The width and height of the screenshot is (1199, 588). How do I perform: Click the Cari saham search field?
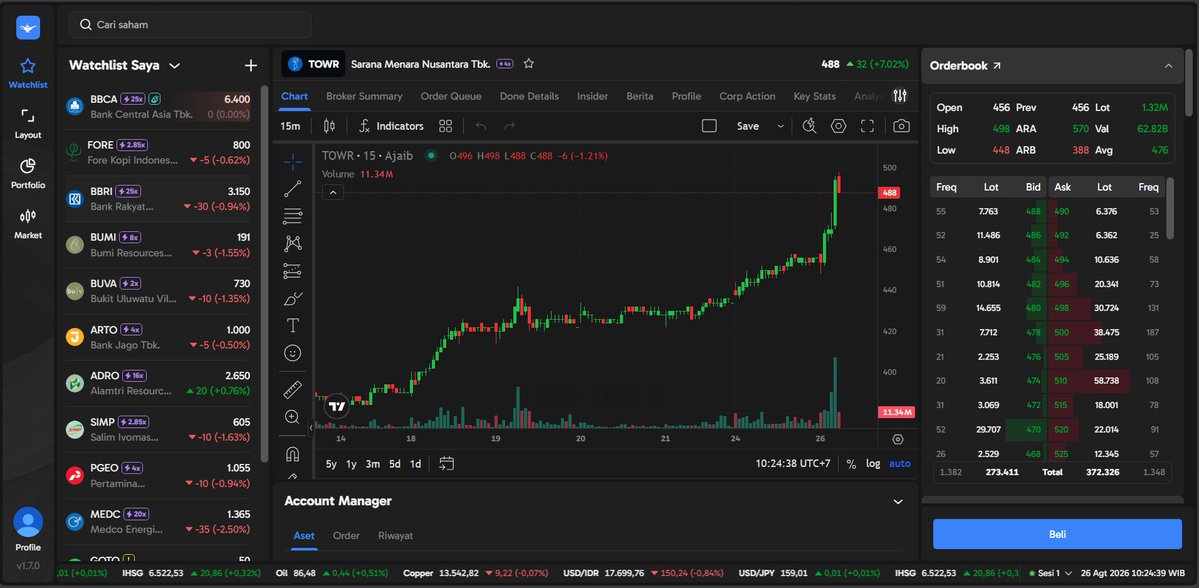click(x=190, y=25)
